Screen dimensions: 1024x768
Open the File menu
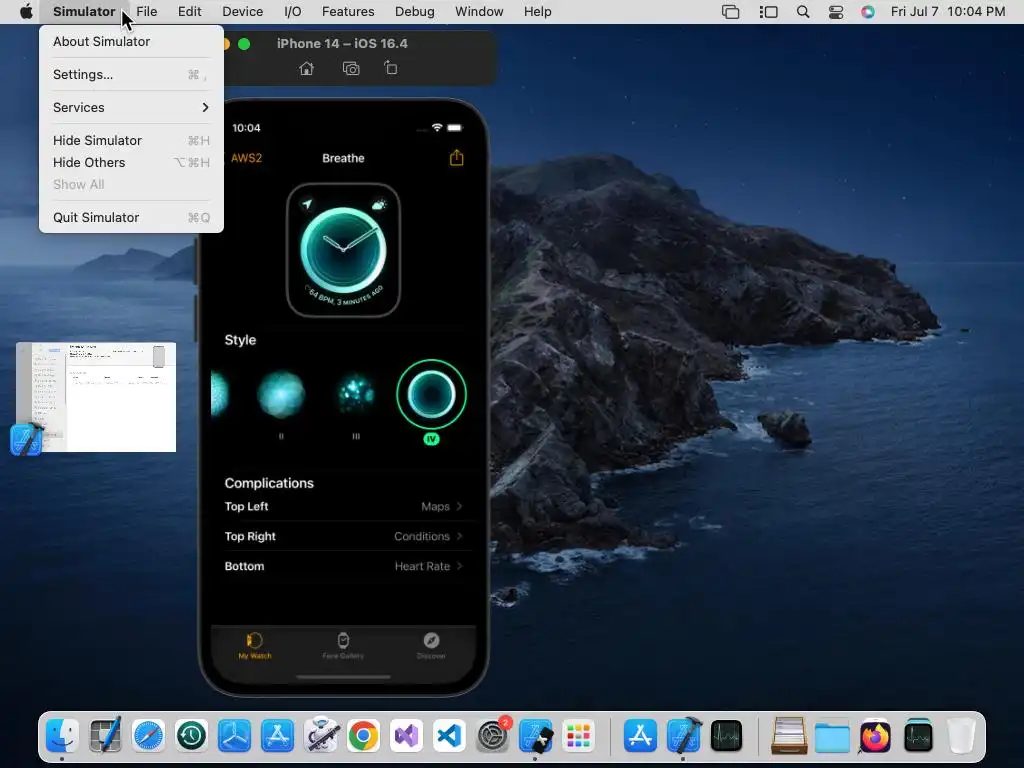(146, 12)
